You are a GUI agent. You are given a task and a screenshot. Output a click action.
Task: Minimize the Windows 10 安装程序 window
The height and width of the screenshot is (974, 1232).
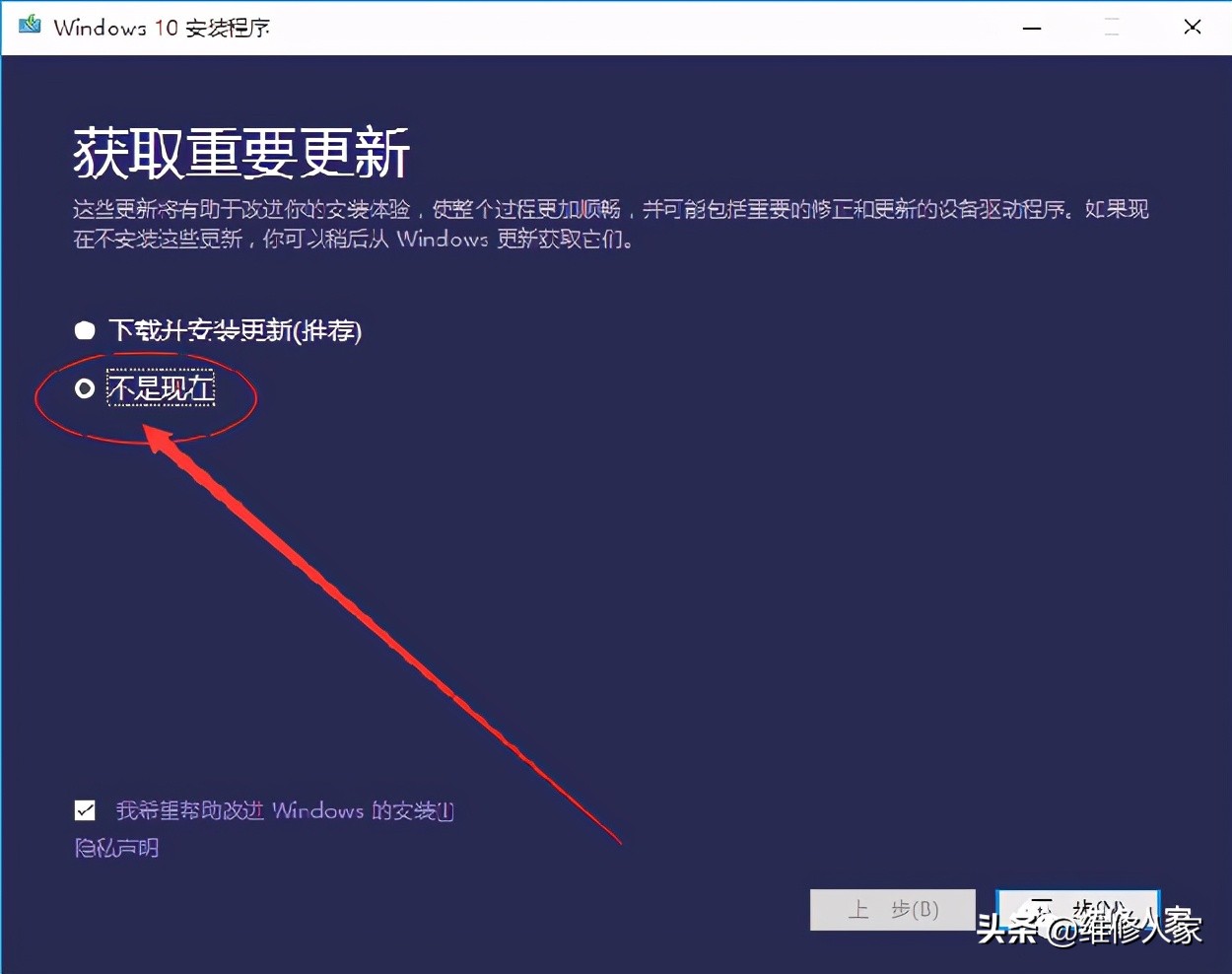(1032, 29)
